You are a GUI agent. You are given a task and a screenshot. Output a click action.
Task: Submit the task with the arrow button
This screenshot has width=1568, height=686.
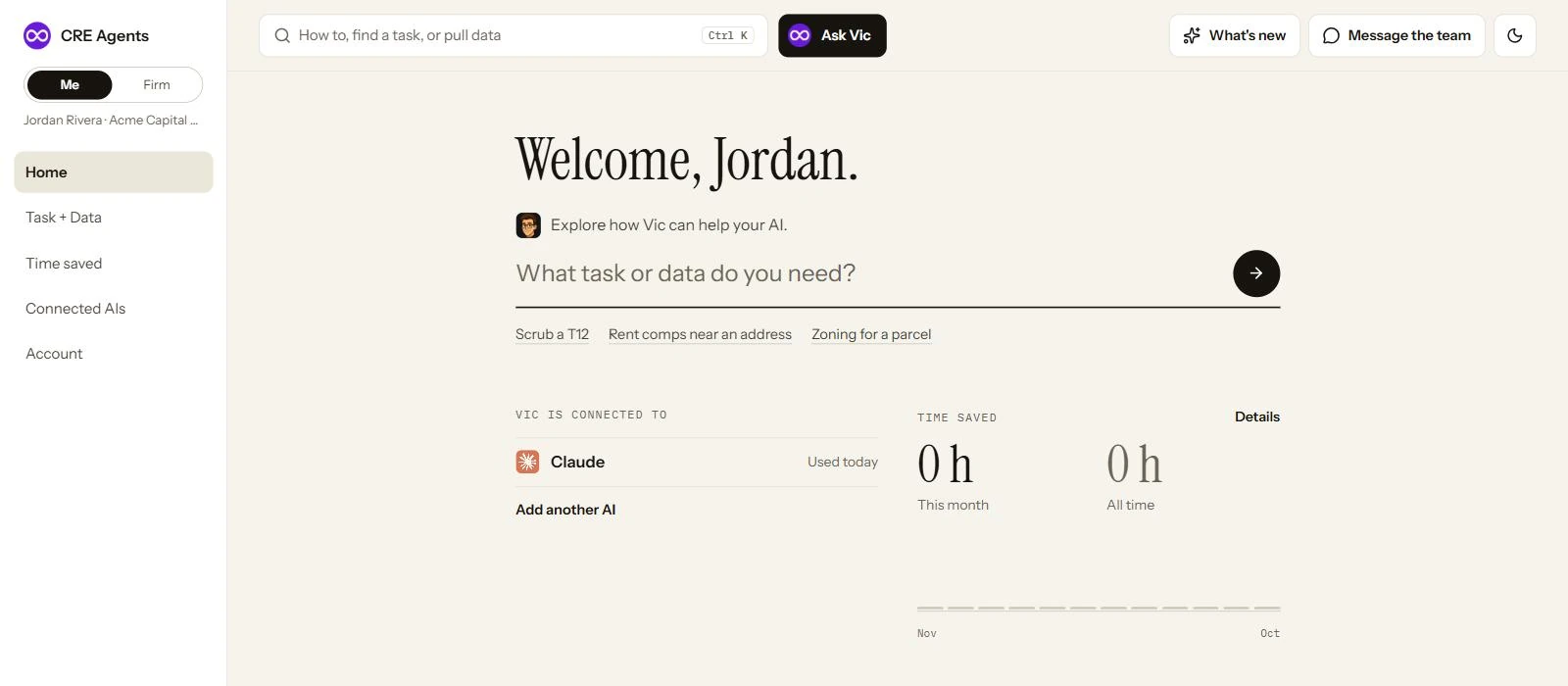point(1256,273)
